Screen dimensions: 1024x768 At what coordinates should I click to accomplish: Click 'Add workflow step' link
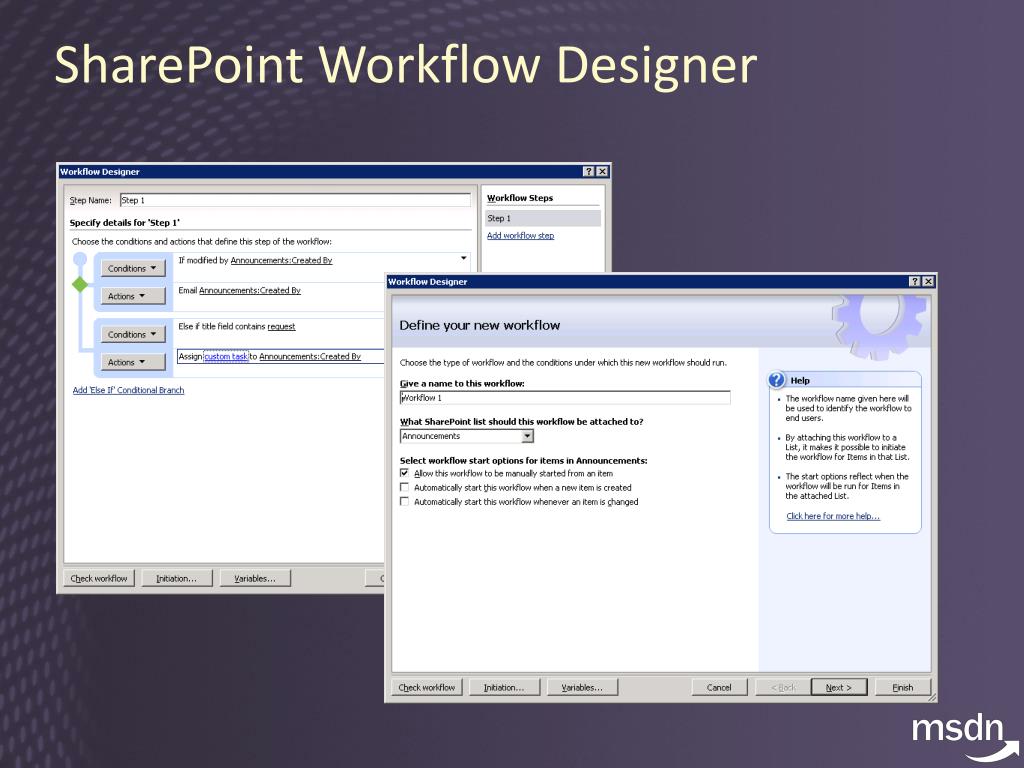[520, 236]
